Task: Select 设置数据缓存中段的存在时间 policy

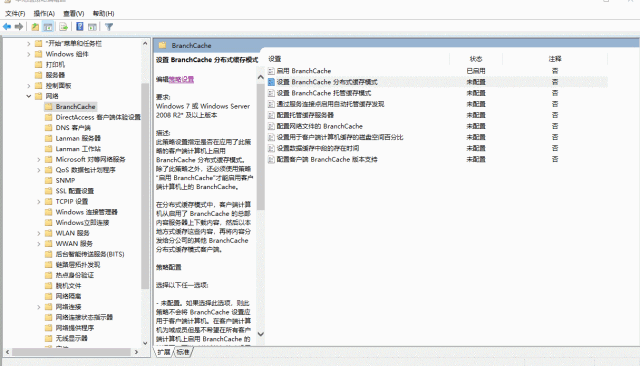Action: (318, 148)
